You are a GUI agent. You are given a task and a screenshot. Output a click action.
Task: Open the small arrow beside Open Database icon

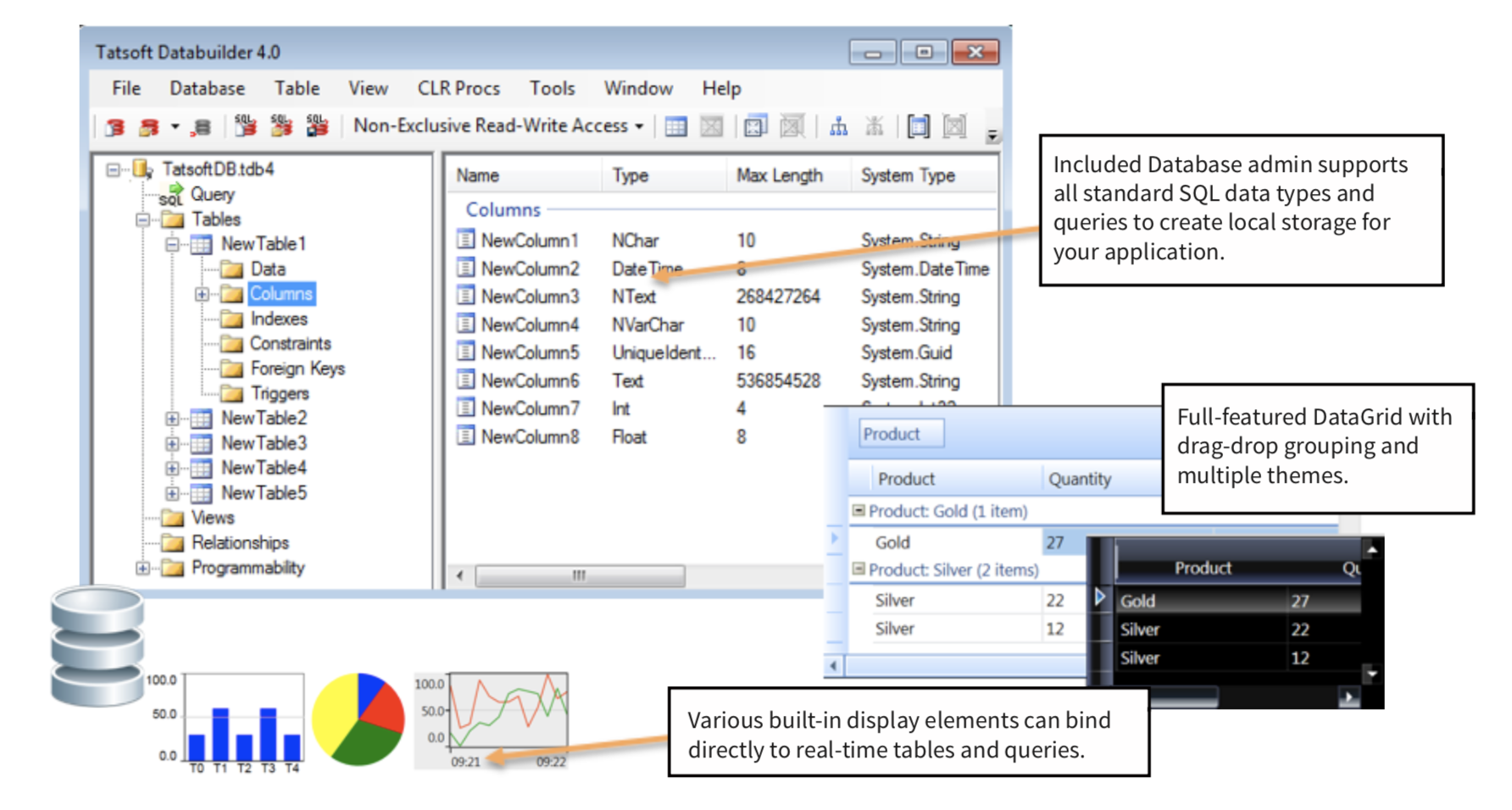175,127
